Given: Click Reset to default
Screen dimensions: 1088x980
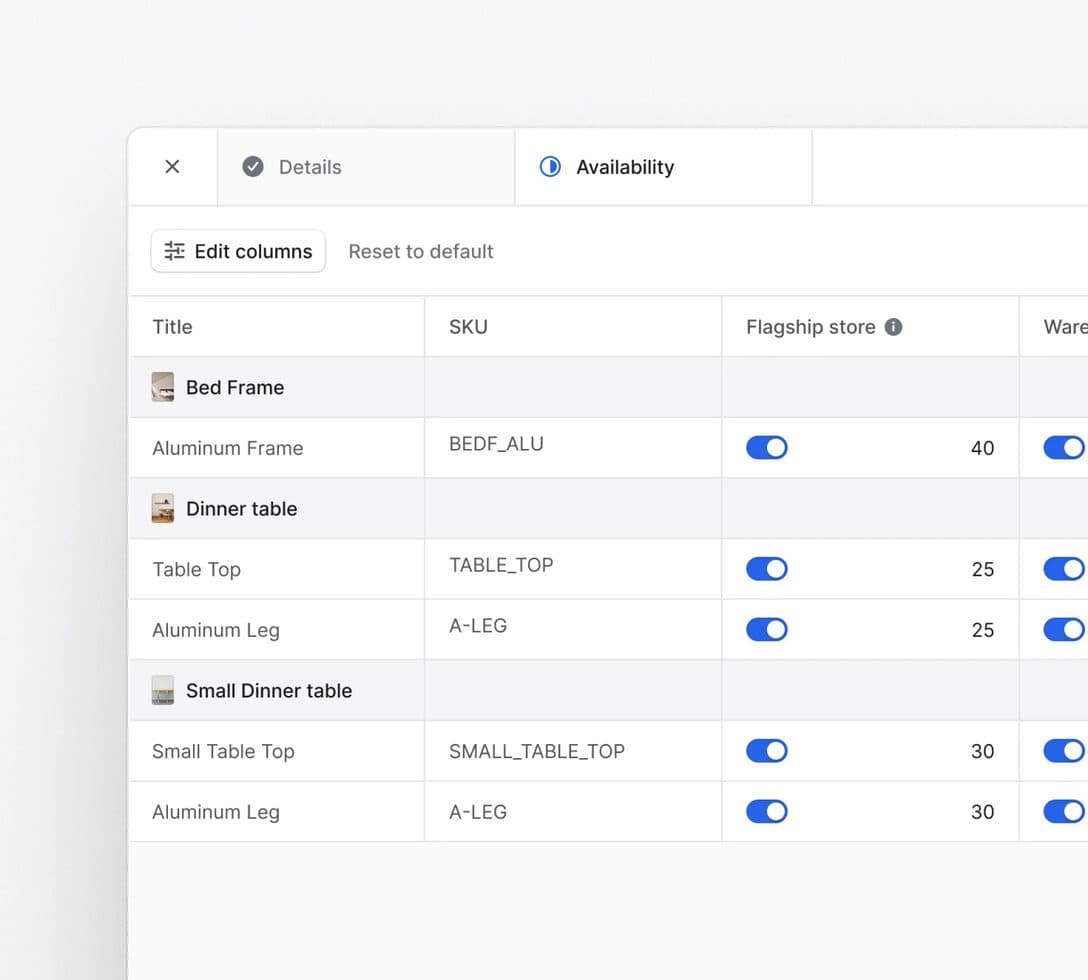Looking at the screenshot, I should point(420,251).
